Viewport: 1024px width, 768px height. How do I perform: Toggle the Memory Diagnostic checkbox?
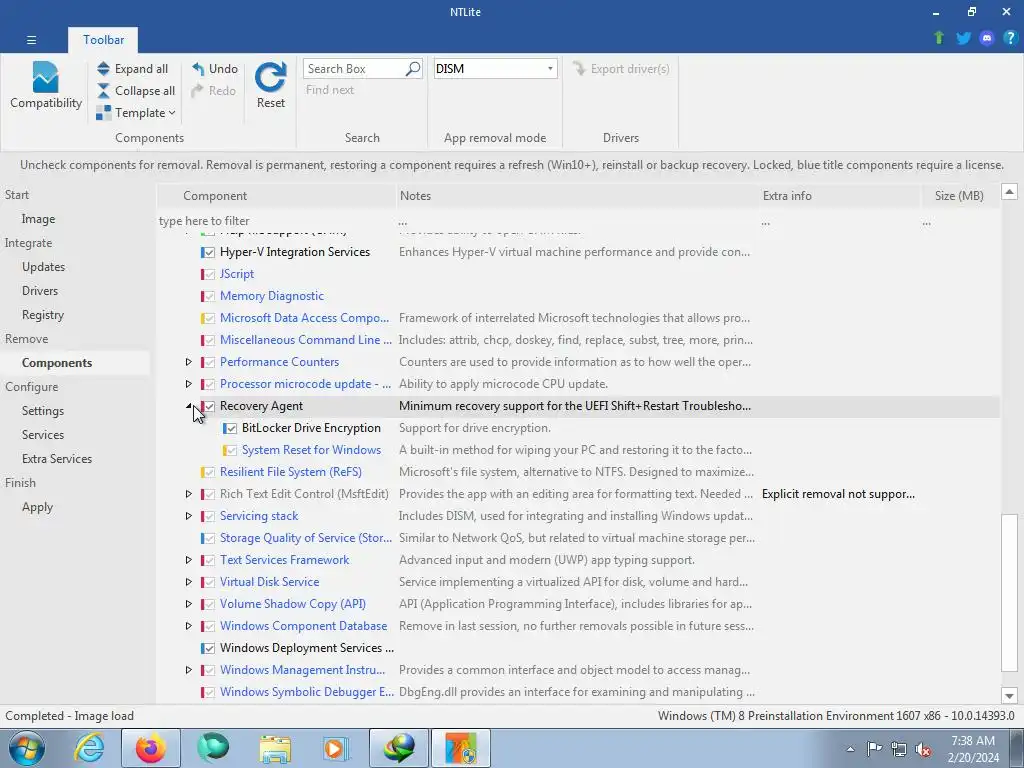tap(209, 296)
